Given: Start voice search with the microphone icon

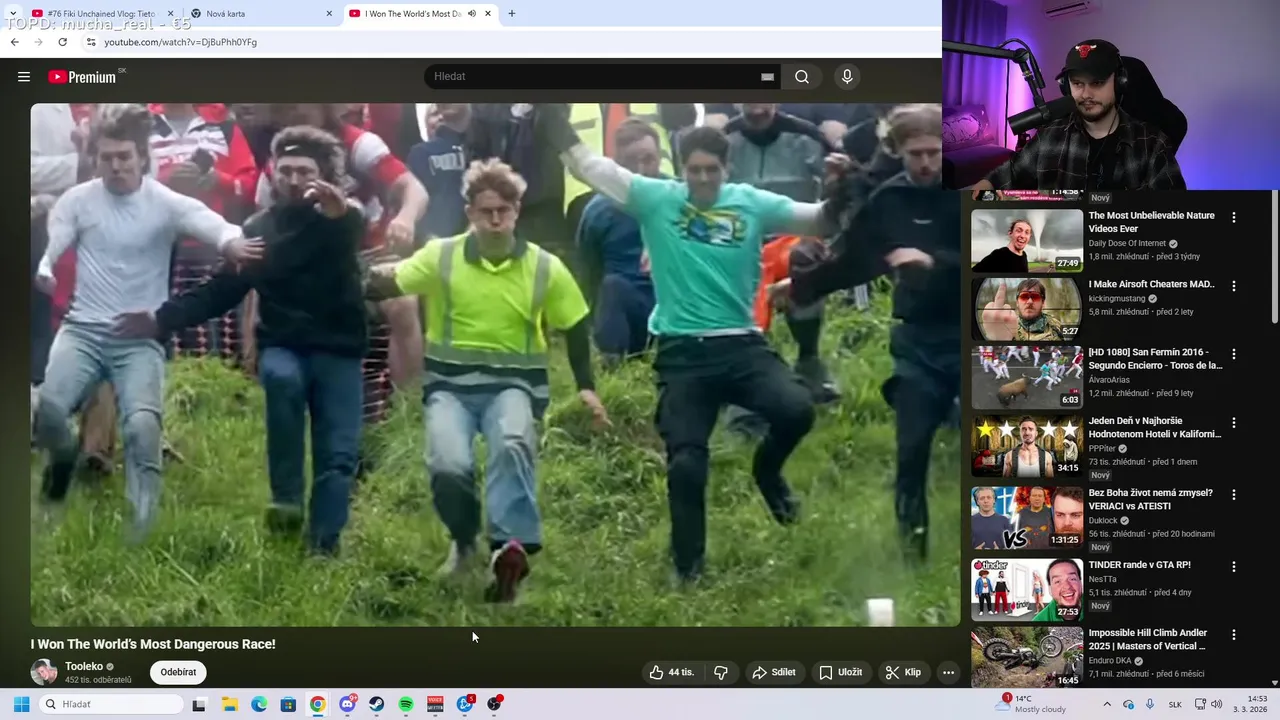Looking at the screenshot, I should point(847,77).
